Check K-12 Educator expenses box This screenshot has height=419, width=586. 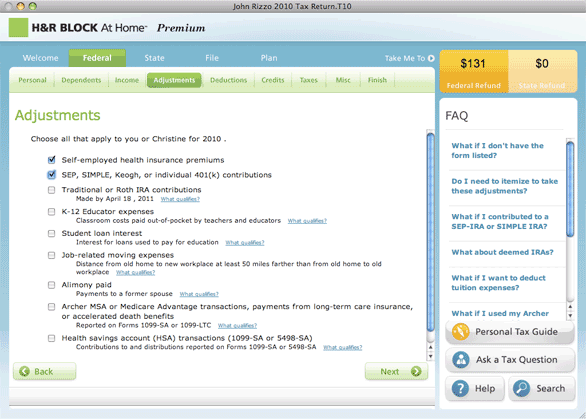tap(52, 212)
